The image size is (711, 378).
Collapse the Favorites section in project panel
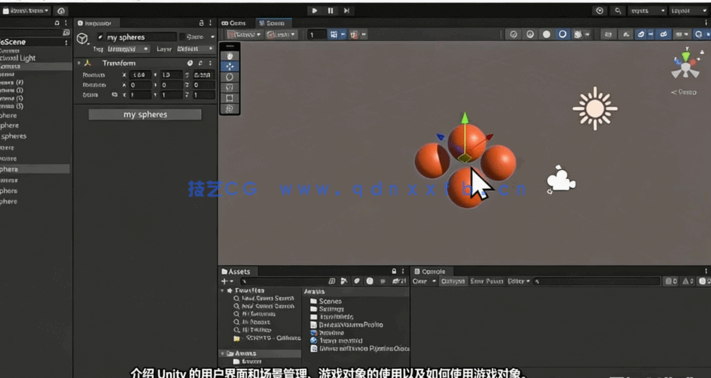click(223, 291)
